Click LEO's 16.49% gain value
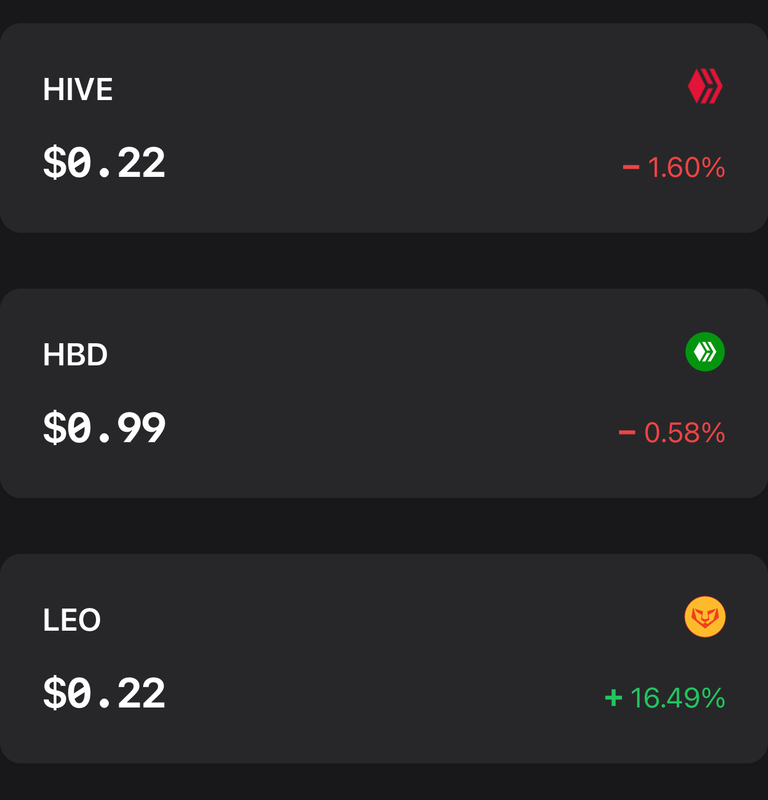The width and height of the screenshot is (768, 800). coord(677,698)
